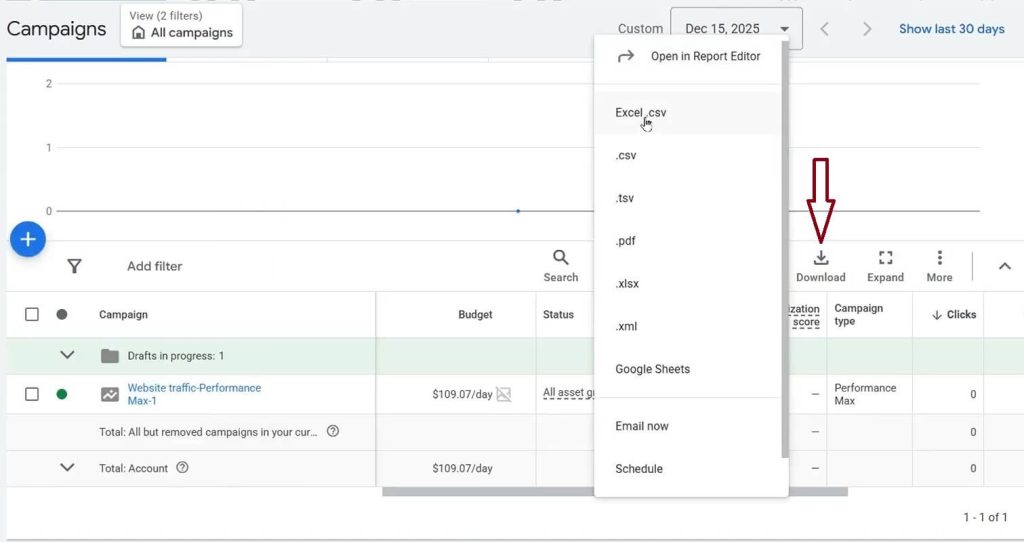The height and width of the screenshot is (542, 1024).
Task: Go to next date range arrow
Action: 867,29
